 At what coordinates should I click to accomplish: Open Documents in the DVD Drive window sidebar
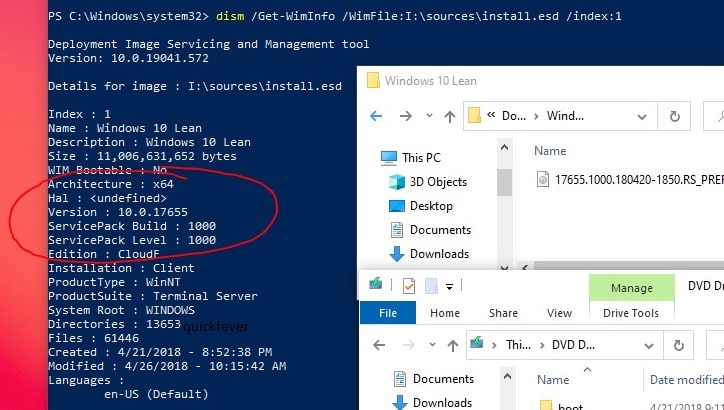coord(434,379)
